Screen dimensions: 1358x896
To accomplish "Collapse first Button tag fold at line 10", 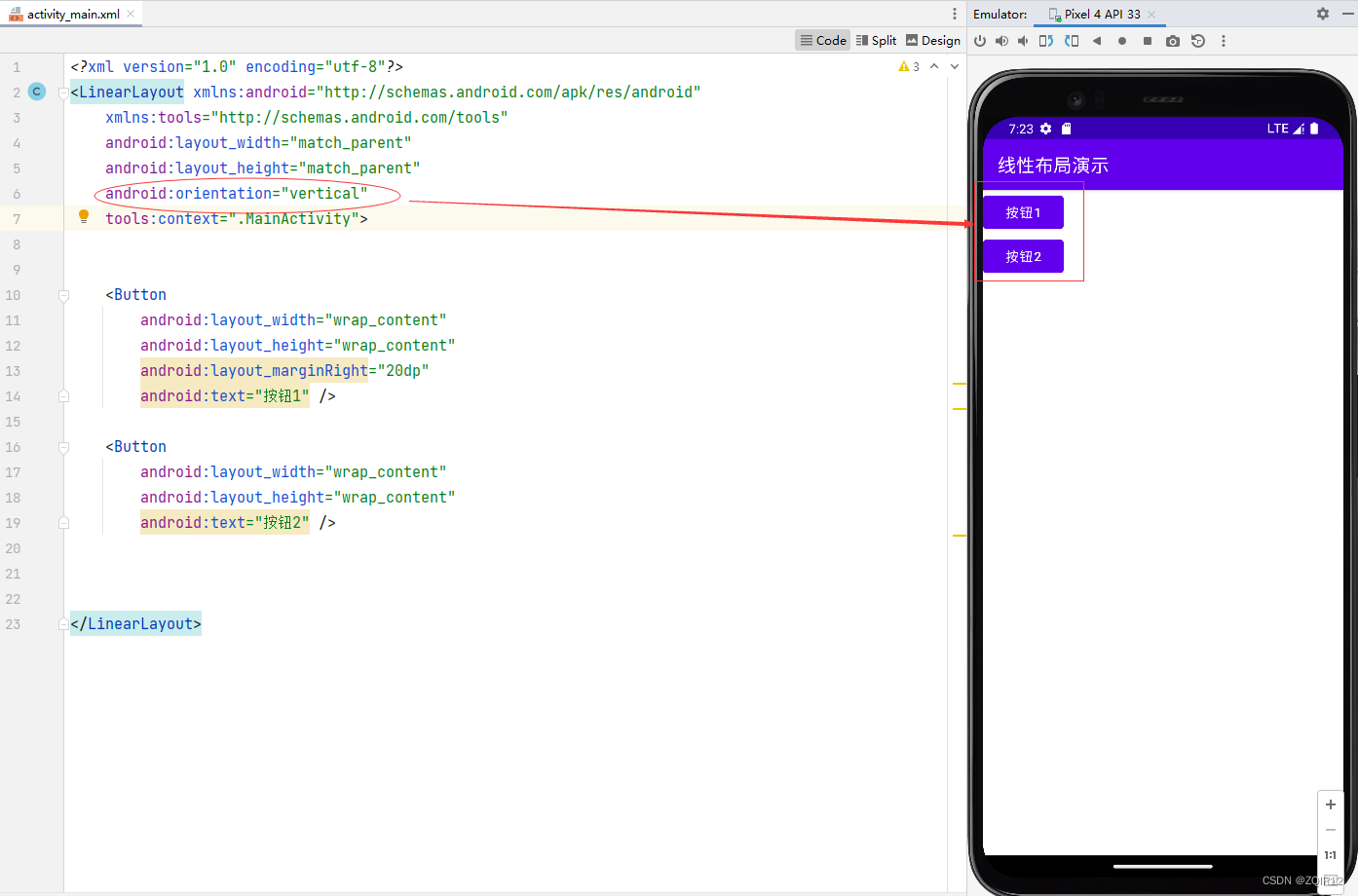I will point(63,295).
